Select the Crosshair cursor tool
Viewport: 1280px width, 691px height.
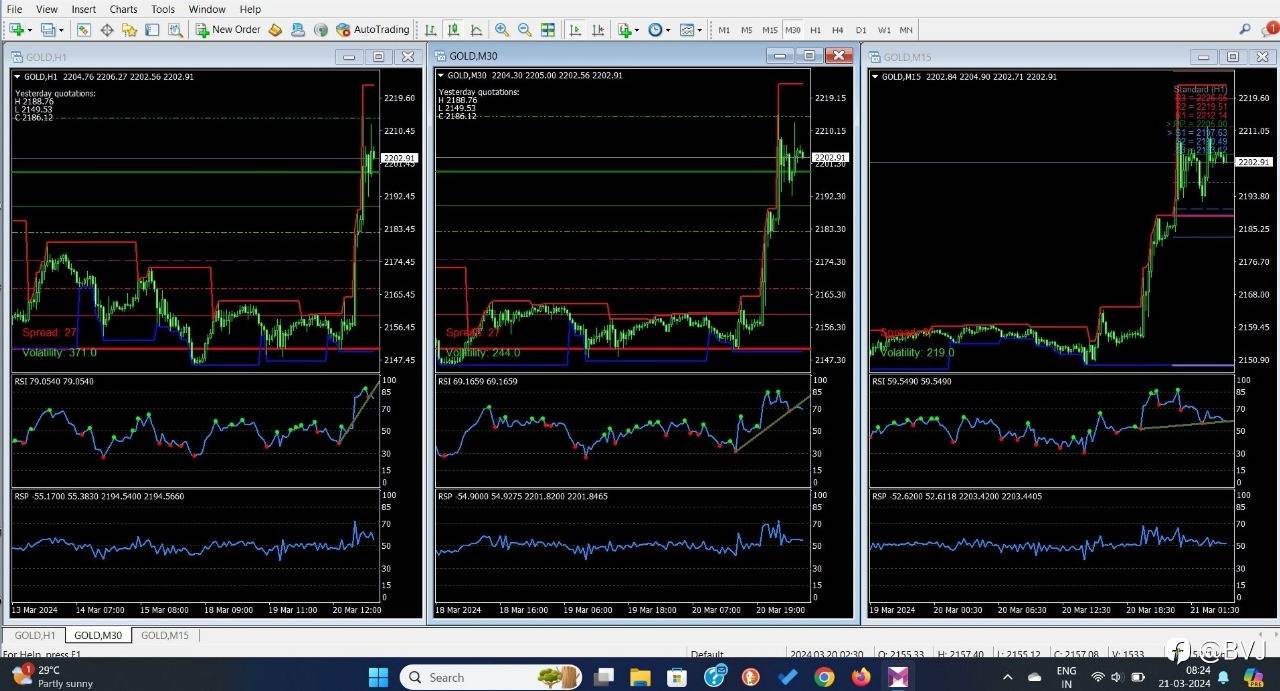(107, 30)
